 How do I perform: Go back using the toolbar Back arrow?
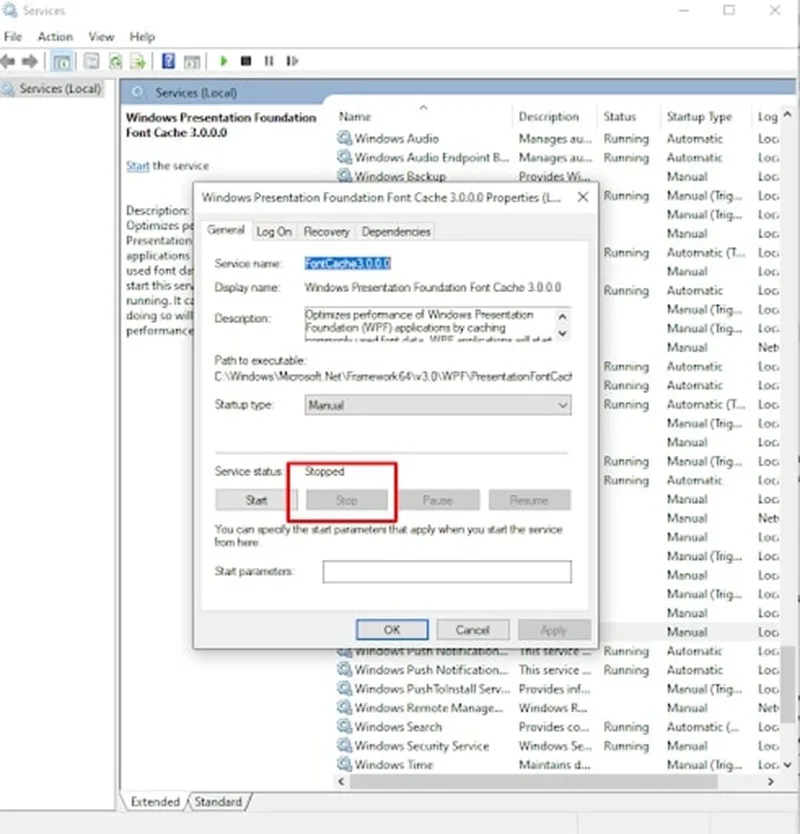pos(7,61)
